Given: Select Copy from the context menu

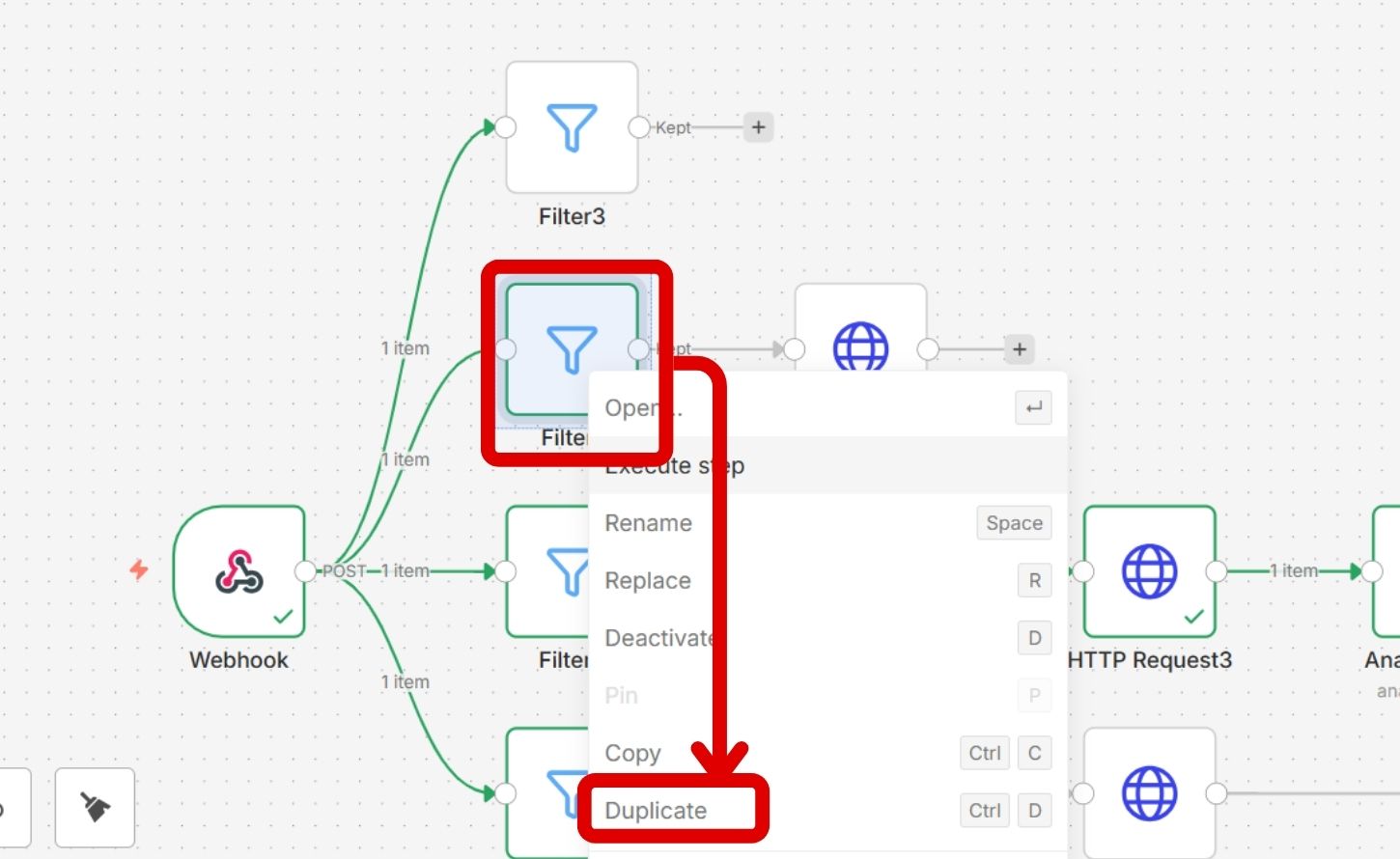Looking at the screenshot, I should click(632, 753).
